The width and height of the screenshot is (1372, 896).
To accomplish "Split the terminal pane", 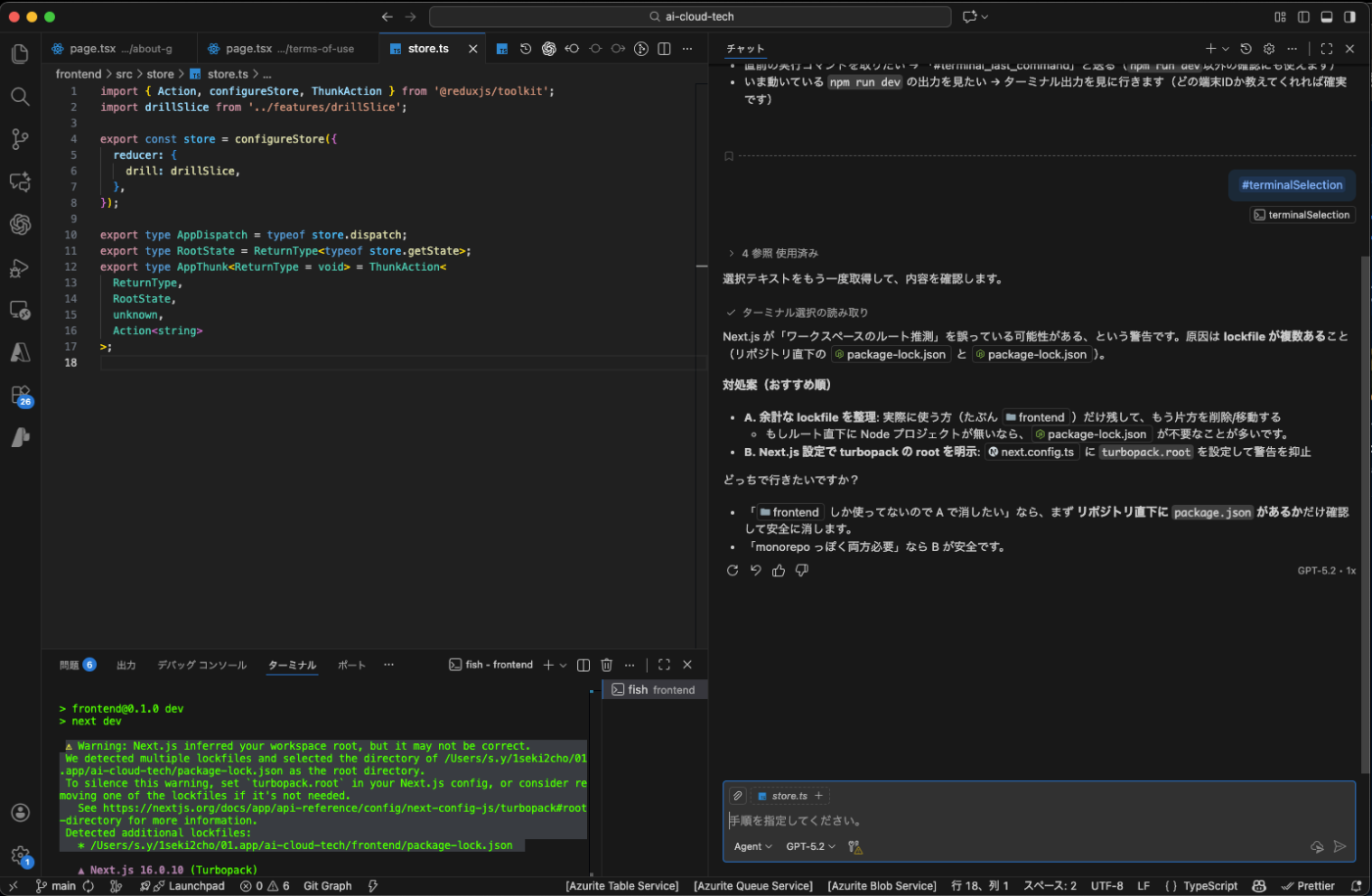I will 583,665.
